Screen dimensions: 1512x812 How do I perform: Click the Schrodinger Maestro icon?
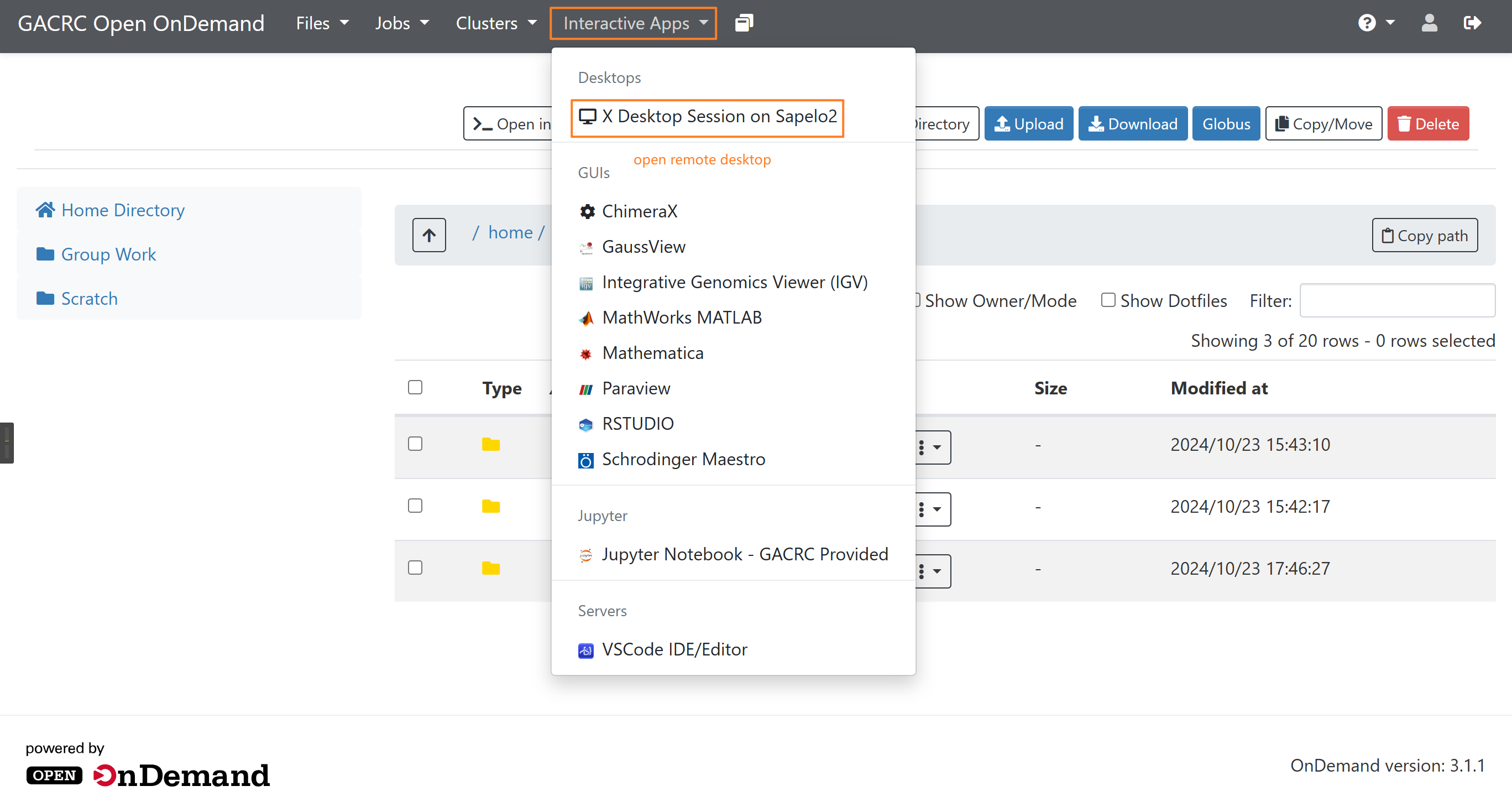coord(586,460)
